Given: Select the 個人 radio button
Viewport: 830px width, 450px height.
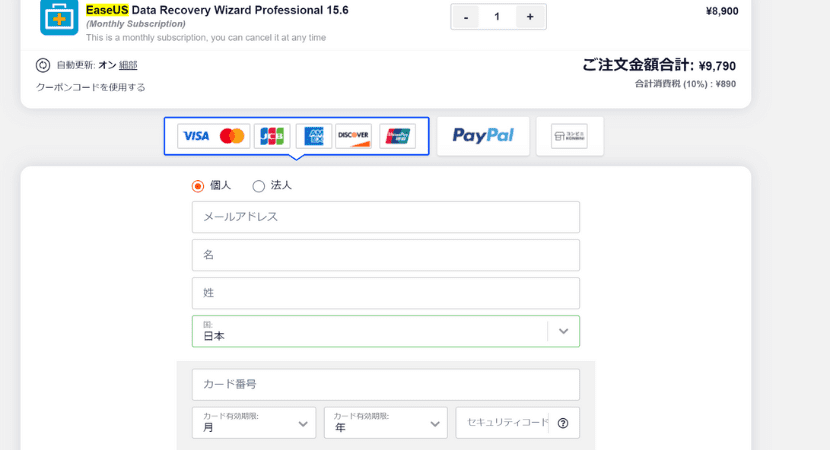Looking at the screenshot, I should point(198,186).
